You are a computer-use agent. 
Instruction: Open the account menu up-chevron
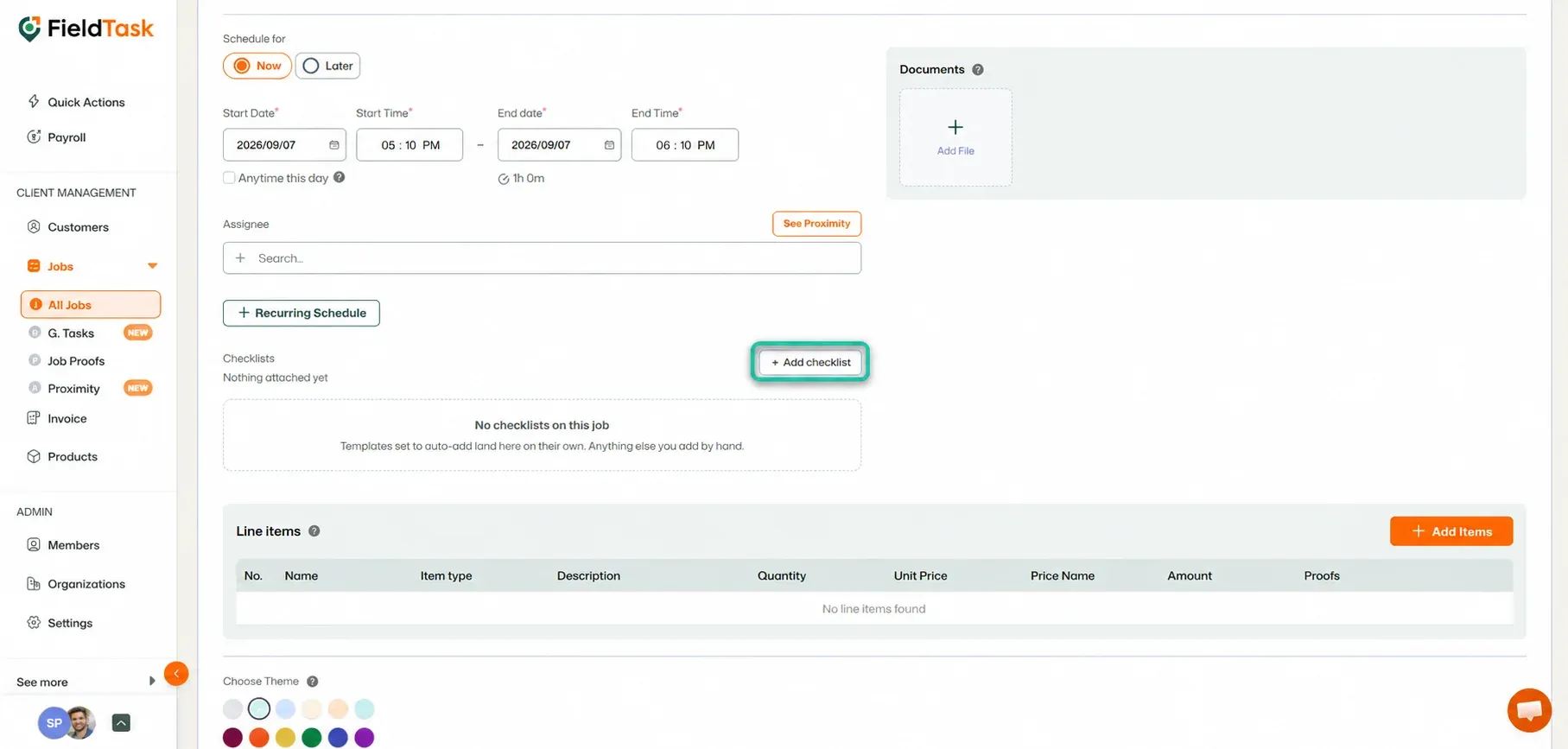[x=121, y=723]
